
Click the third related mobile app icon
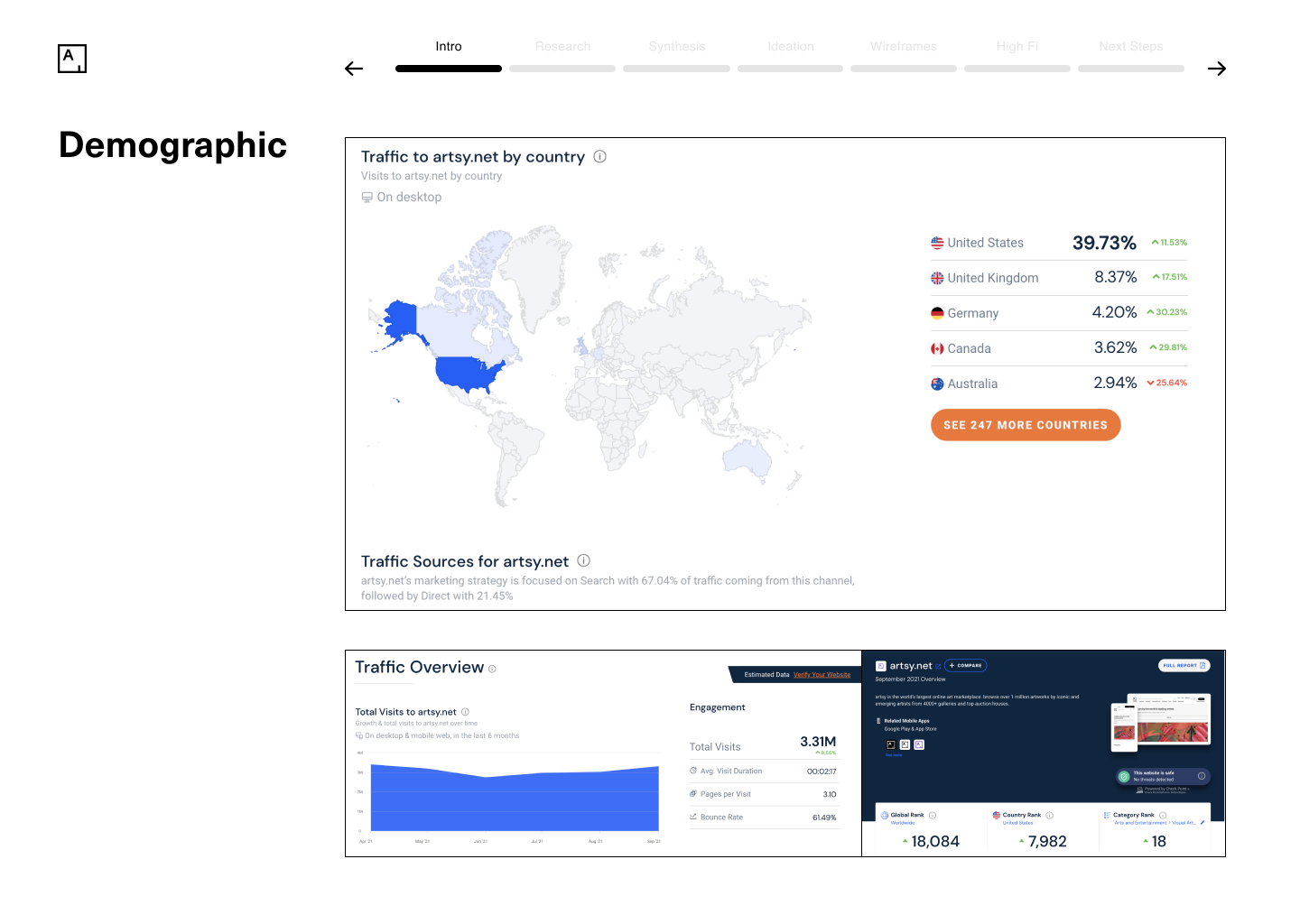click(919, 744)
